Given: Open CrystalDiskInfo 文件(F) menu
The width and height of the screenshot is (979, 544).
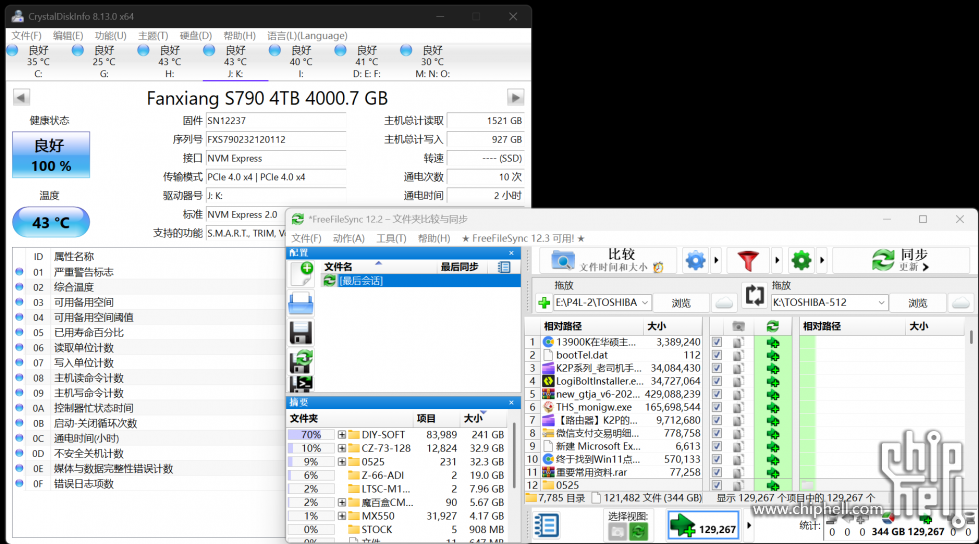Looking at the screenshot, I should [x=26, y=36].
